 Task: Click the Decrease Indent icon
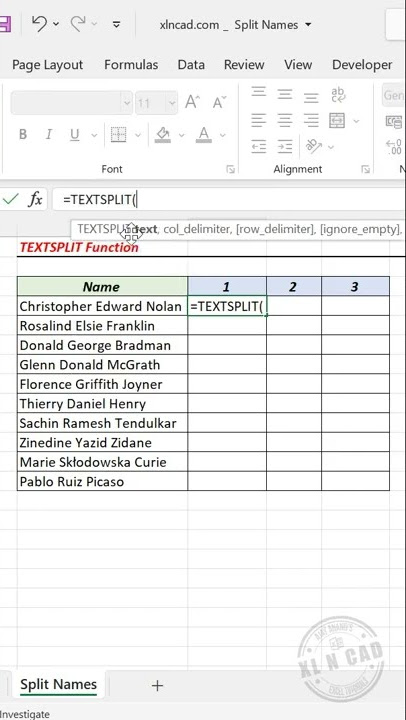[x=259, y=147]
